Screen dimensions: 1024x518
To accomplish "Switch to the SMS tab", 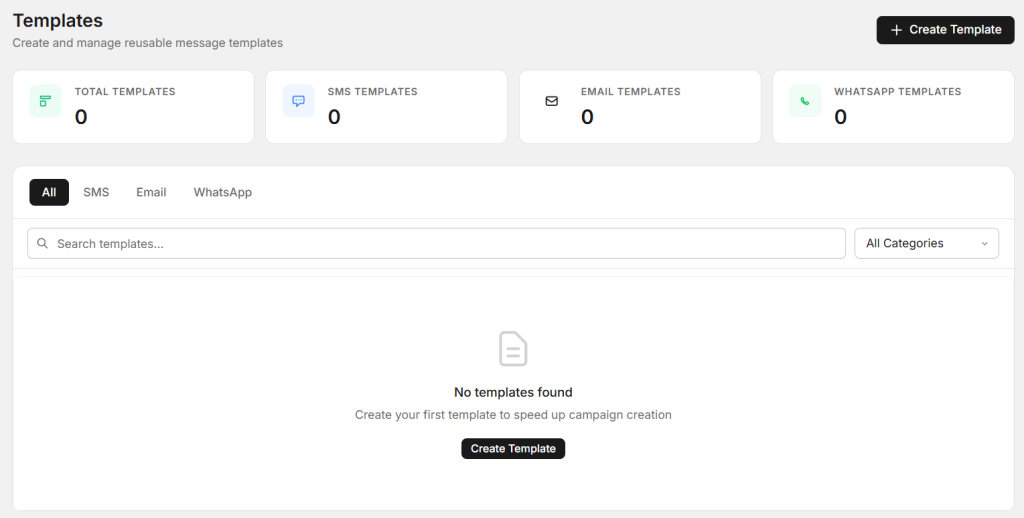I will pyautogui.click(x=96, y=192).
